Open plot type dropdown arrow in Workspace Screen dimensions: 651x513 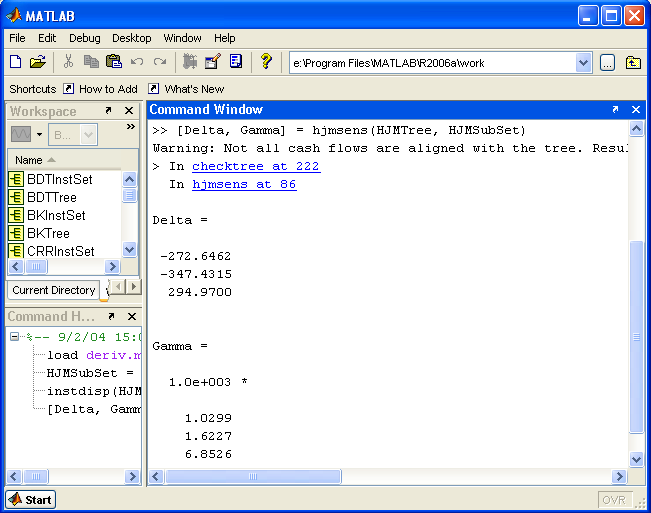pos(39,134)
